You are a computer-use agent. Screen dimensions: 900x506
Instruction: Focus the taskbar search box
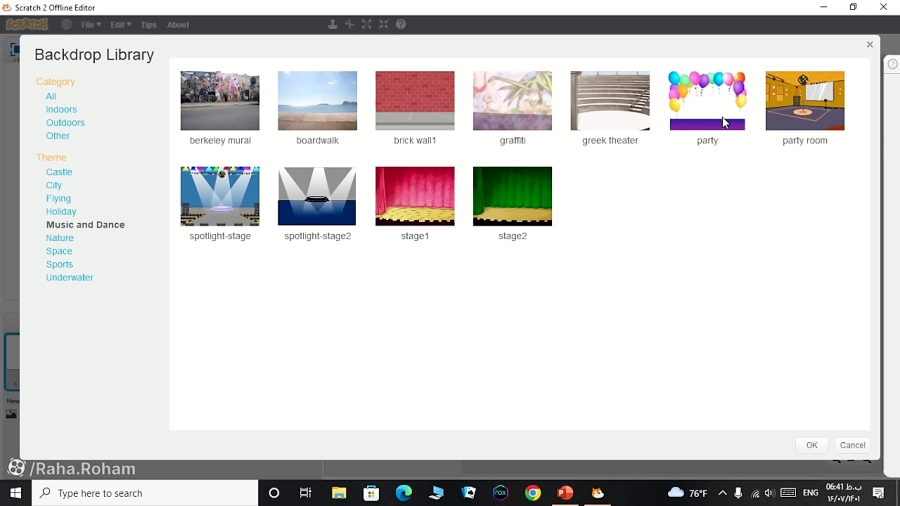tap(145, 493)
